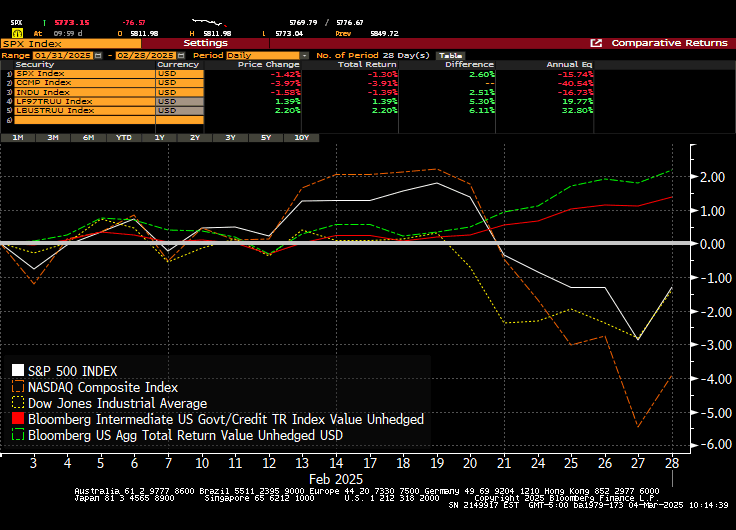Click the -1.42% price change value

(x=285, y=74)
